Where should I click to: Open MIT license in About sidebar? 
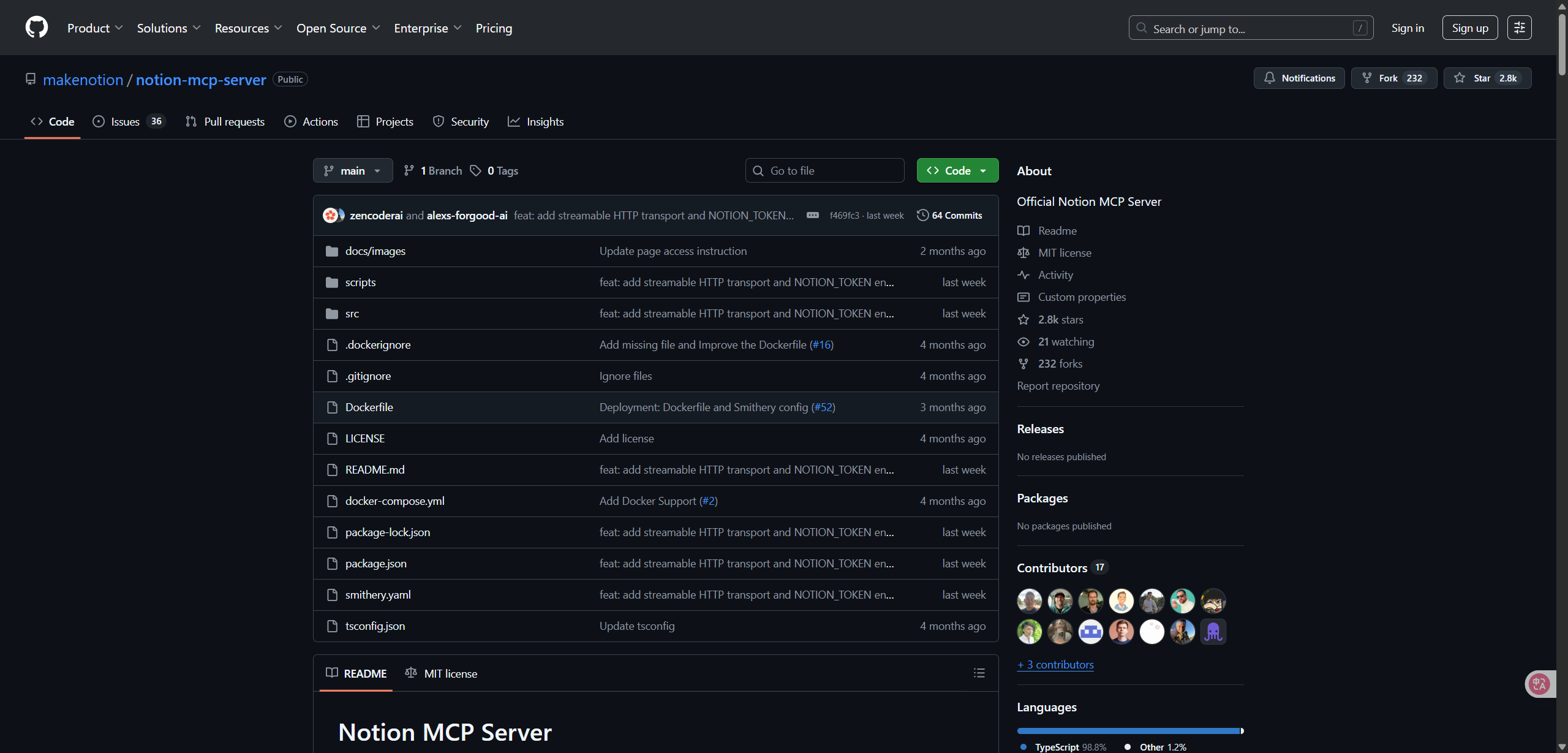1065,252
